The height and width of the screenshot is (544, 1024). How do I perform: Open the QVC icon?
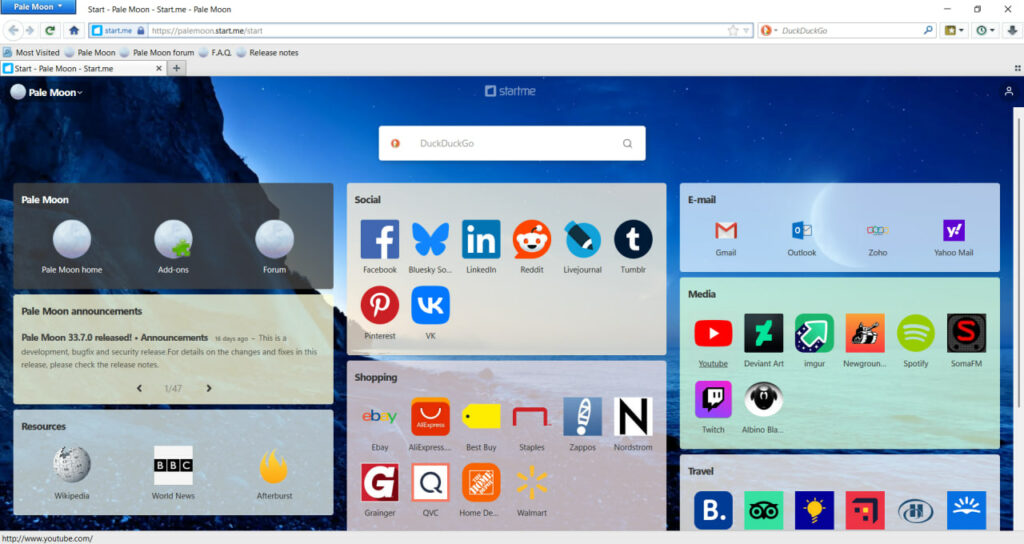click(430, 483)
